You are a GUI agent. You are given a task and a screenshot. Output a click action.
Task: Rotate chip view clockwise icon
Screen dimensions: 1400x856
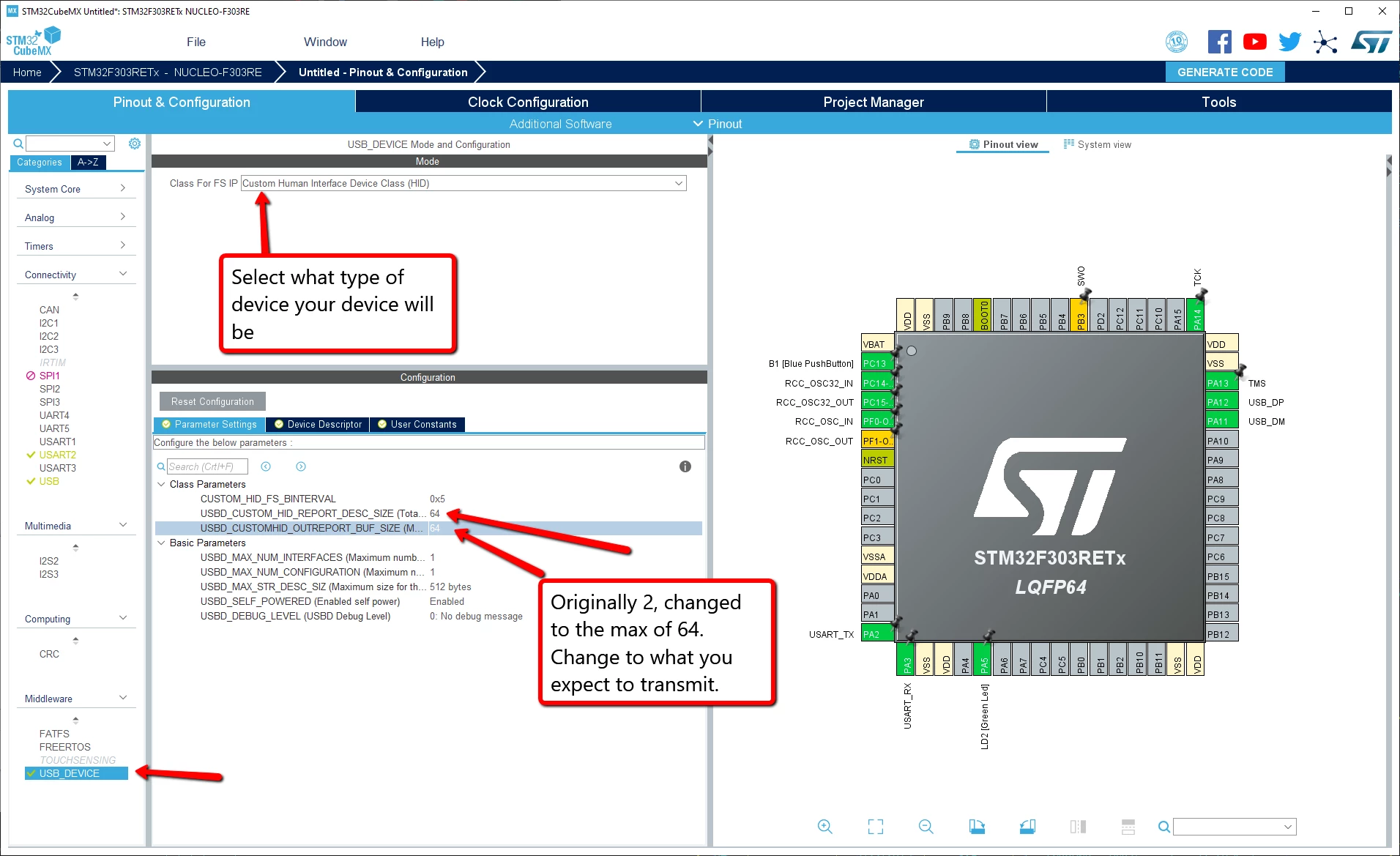[977, 827]
